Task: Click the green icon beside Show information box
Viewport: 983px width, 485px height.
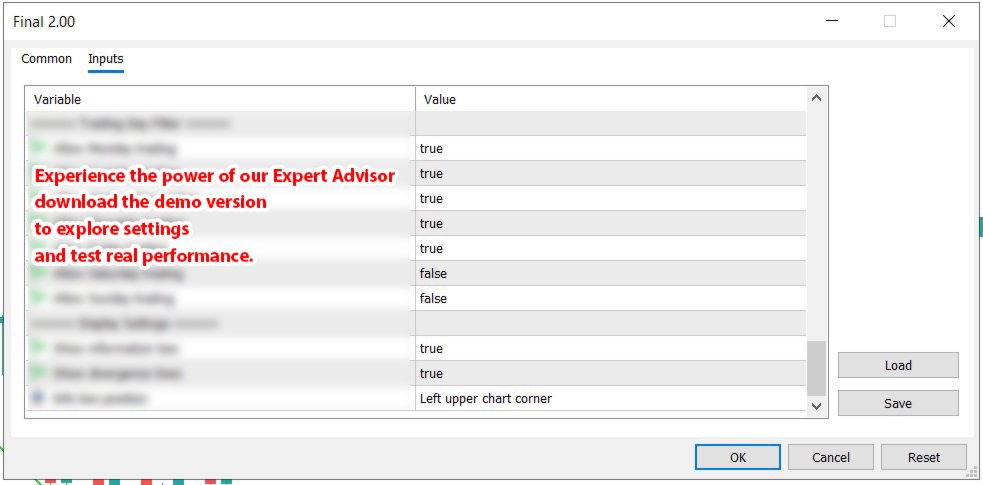Action: (x=39, y=348)
